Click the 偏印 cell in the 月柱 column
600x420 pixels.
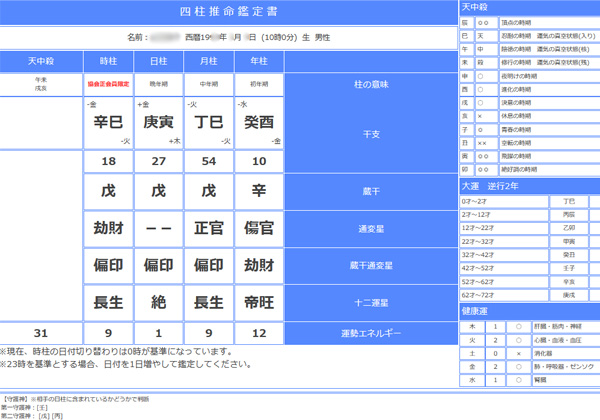click(209, 265)
